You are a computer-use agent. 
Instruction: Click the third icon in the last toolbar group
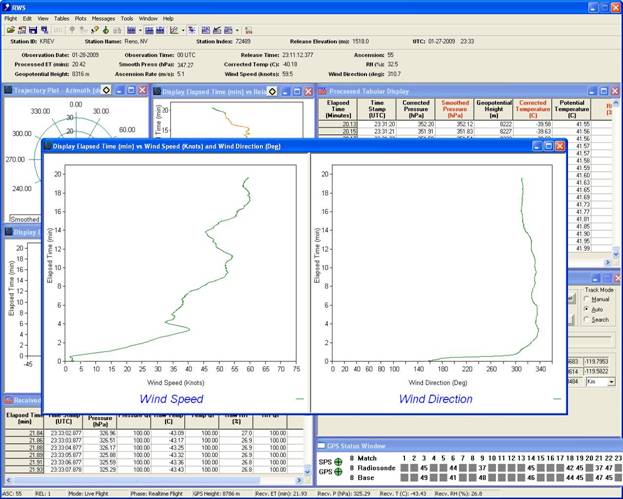pyautogui.click(x=228, y=30)
